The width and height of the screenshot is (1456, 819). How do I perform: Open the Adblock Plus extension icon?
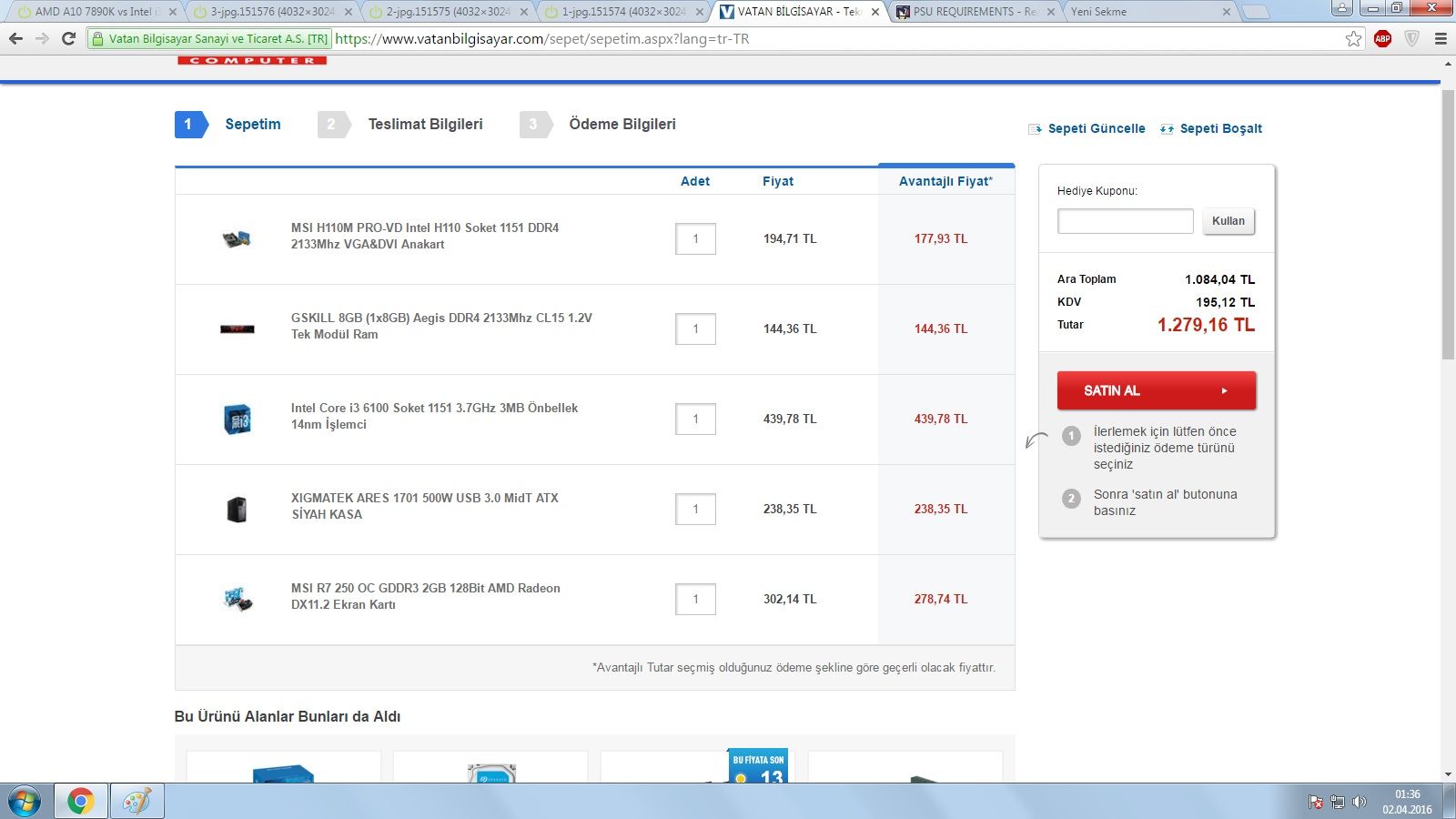pyautogui.click(x=1382, y=38)
